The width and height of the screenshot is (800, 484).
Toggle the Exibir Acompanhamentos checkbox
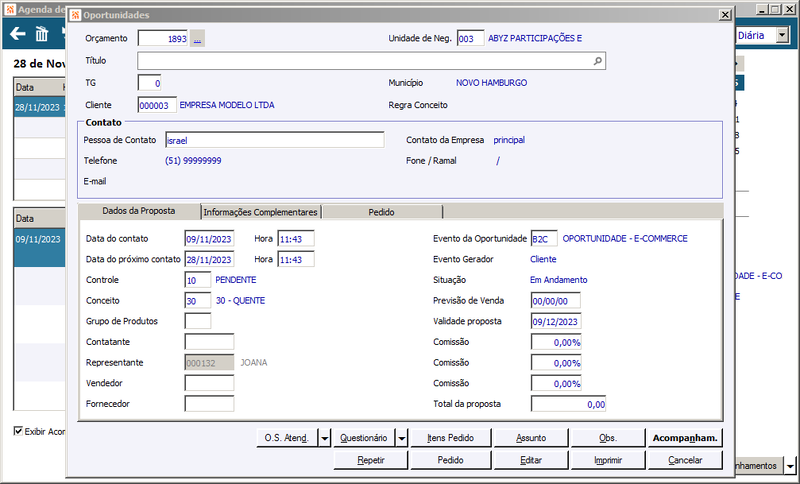[x=18, y=431]
